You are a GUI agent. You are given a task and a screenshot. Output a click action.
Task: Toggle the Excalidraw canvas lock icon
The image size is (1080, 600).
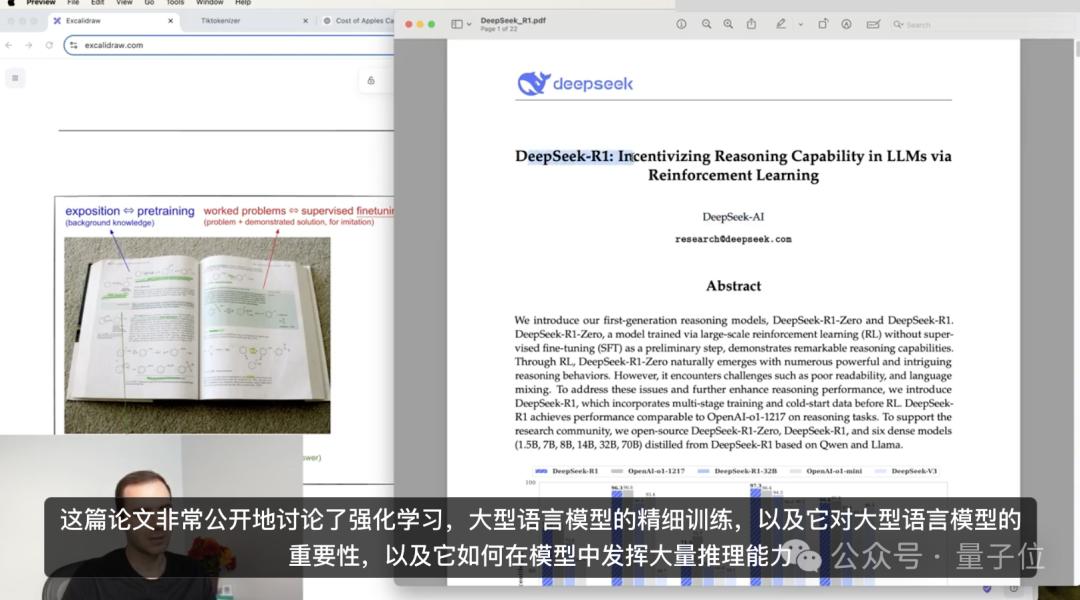click(x=371, y=81)
